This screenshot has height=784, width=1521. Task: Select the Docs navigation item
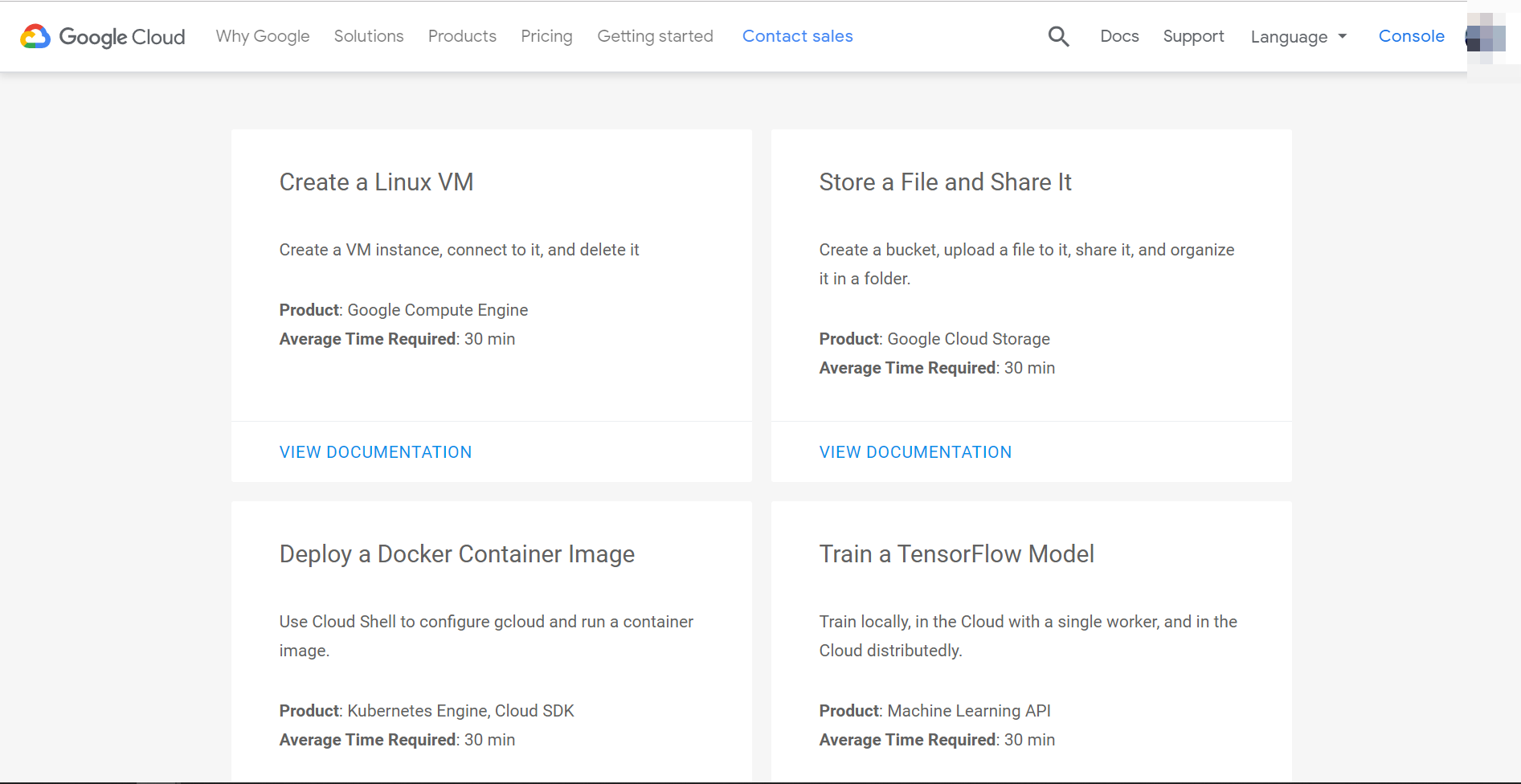pos(1119,36)
